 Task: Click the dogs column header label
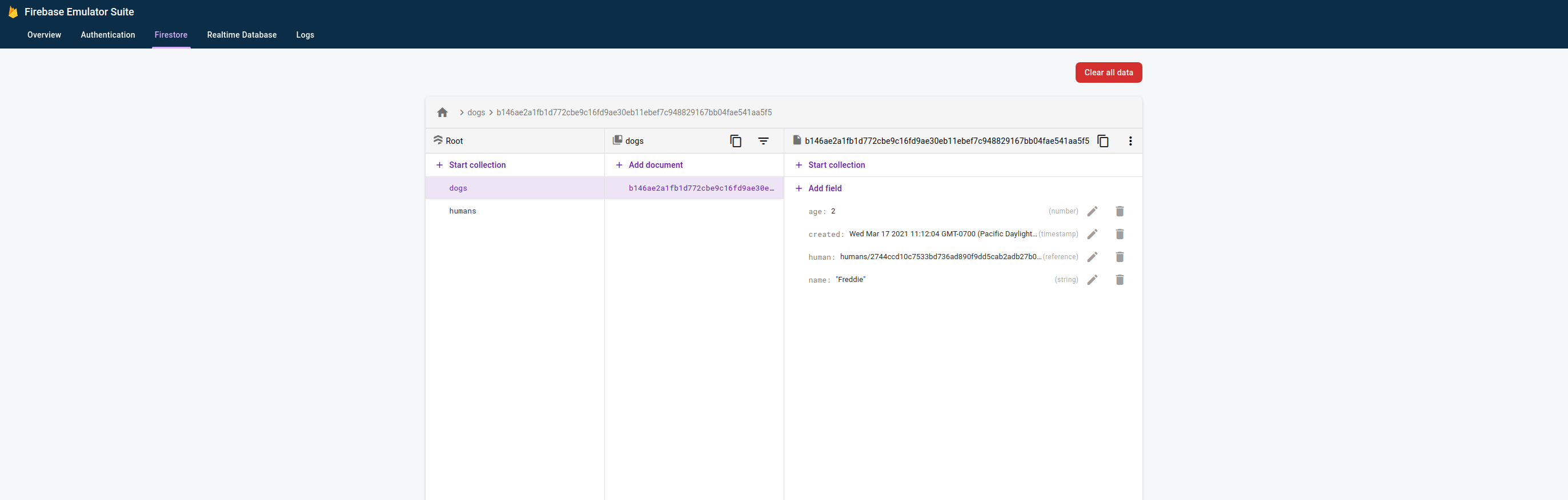(634, 141)
